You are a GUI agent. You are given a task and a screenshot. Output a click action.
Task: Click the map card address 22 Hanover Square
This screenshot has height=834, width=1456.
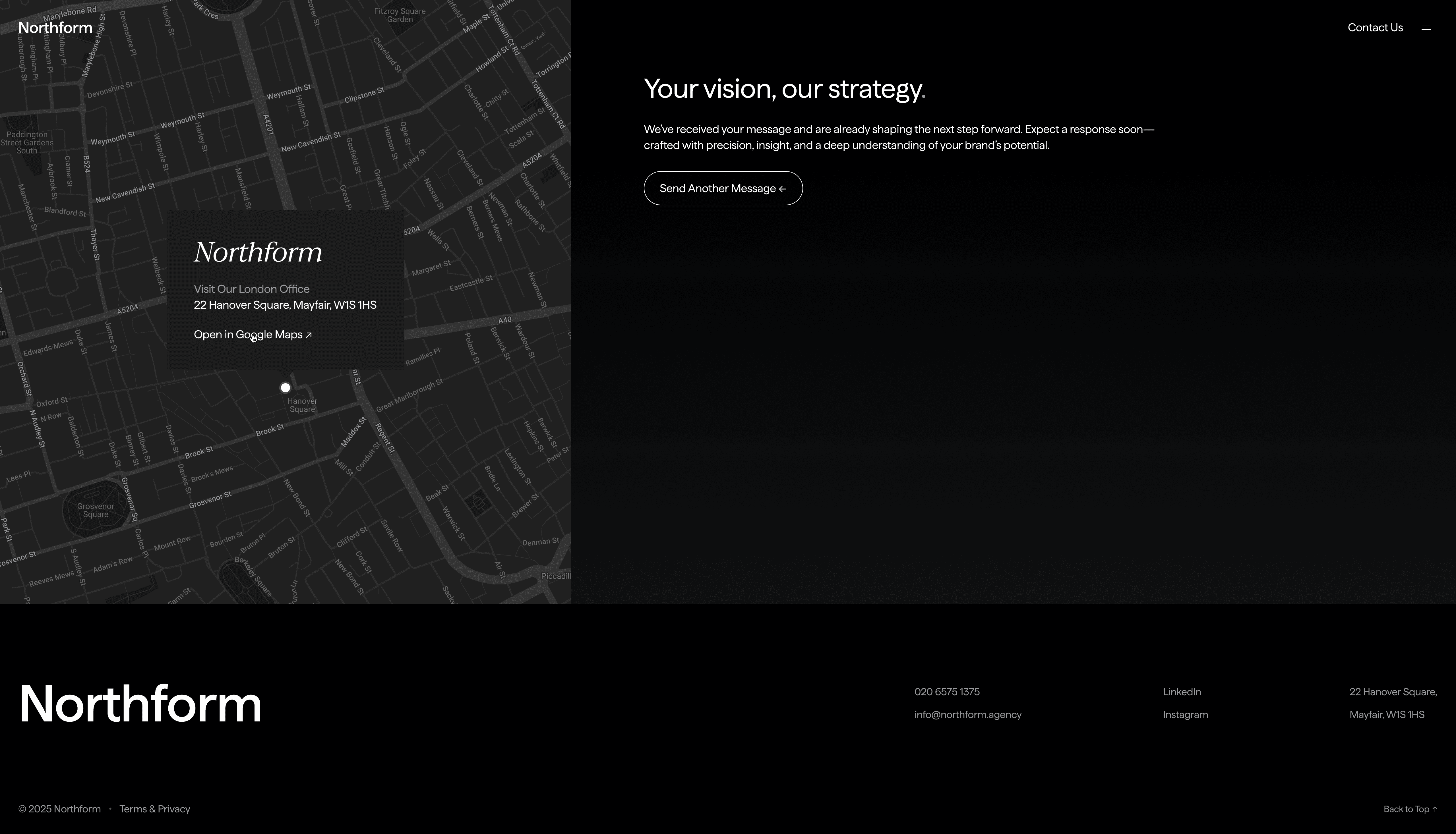(285, 305)
